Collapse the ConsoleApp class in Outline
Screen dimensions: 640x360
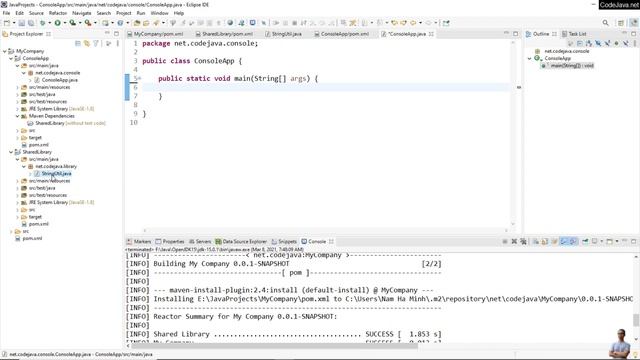[530, 58]
